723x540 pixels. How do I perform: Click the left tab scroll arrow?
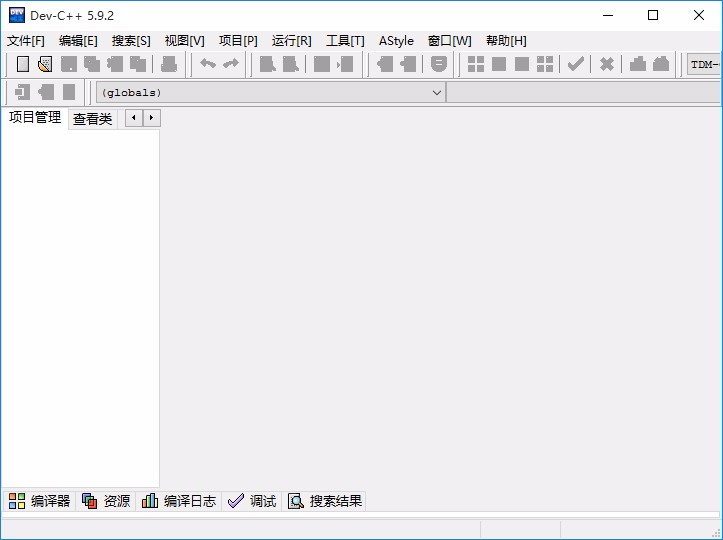(134, 118)
